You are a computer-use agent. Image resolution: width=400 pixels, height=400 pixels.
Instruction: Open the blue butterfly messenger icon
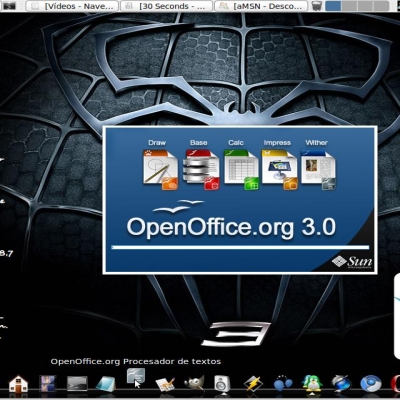coord(283,384)
